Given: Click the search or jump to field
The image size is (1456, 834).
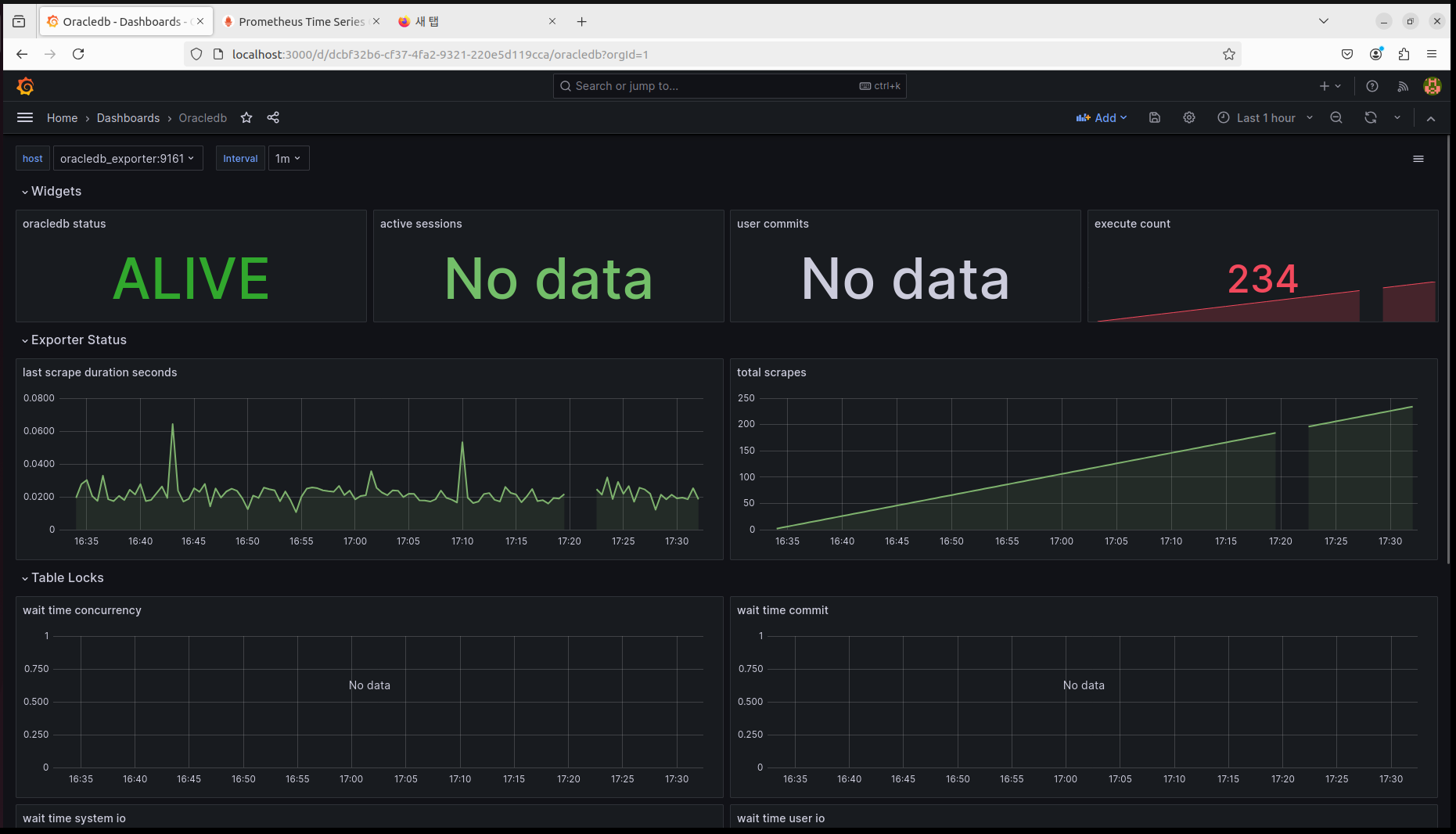Looking at the screenshot, I should pos(728,86).
